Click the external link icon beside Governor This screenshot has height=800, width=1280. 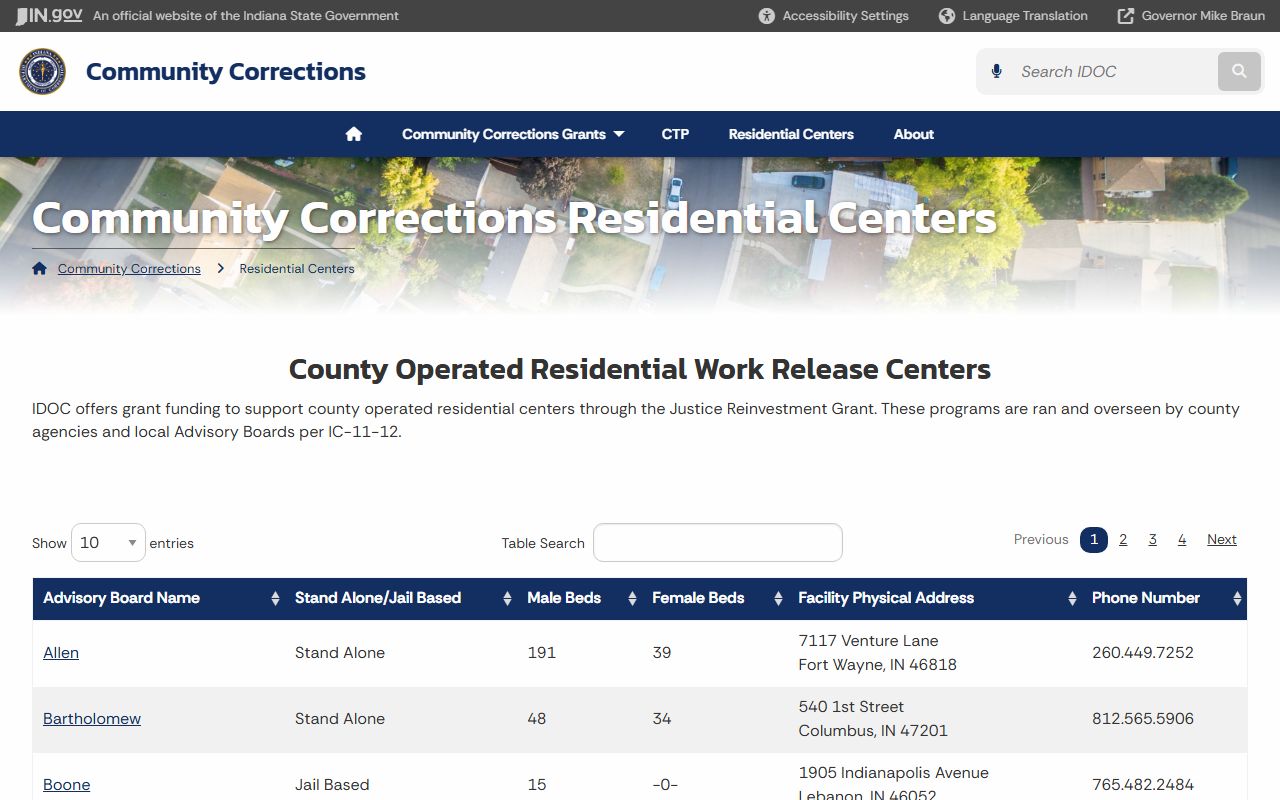[1126, 16]
